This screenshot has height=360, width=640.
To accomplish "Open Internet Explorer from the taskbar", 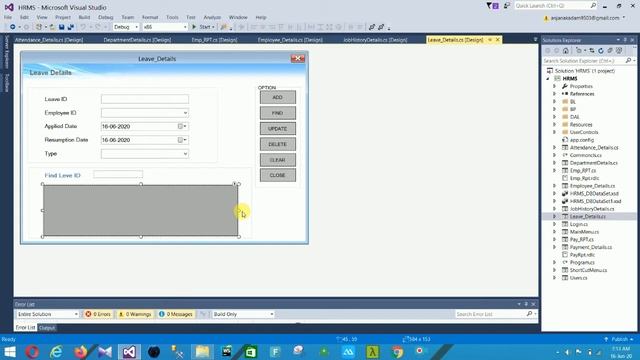I will (x=56, y=351).
